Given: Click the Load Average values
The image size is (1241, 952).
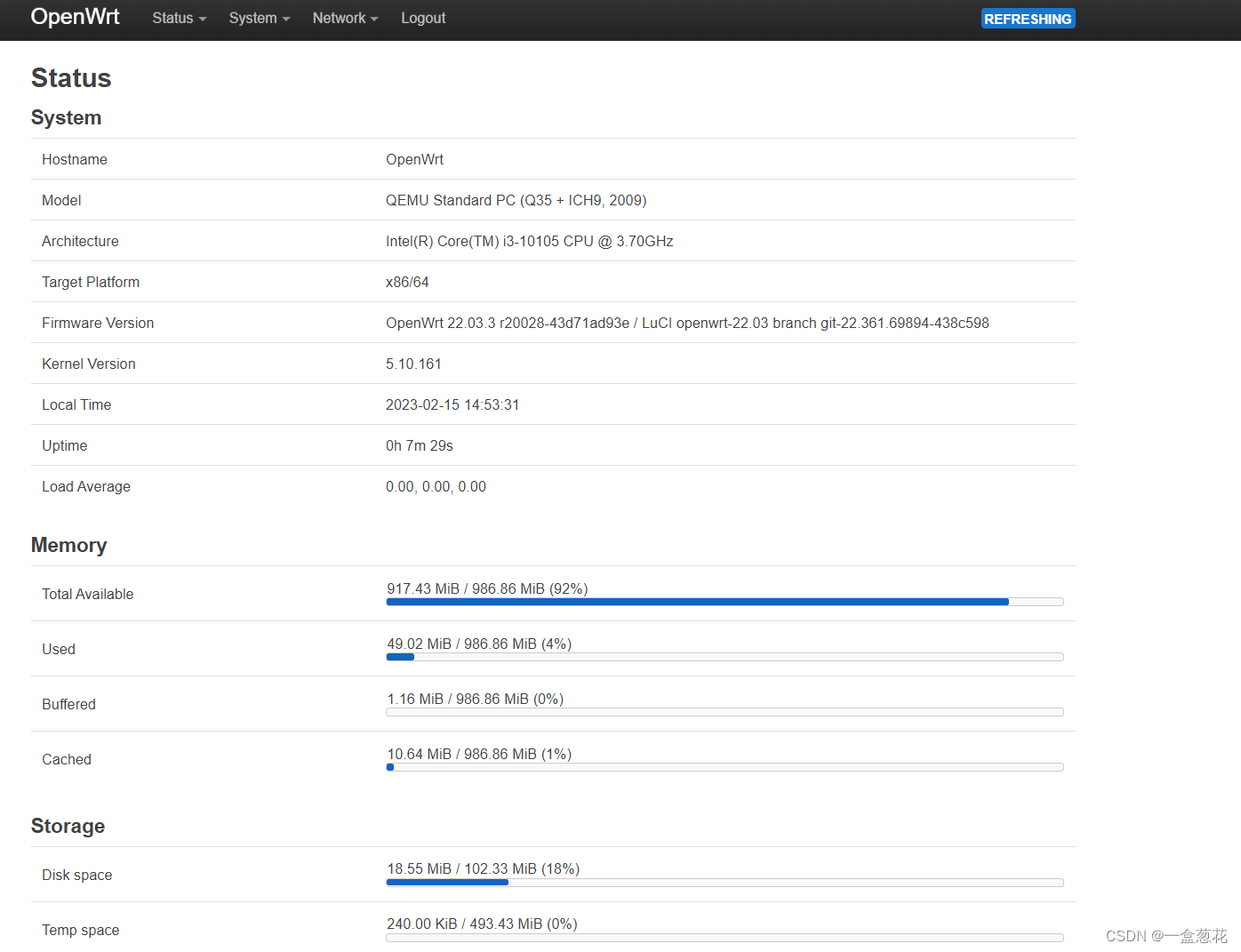Looking at the screenshot, I should (436, 486).
